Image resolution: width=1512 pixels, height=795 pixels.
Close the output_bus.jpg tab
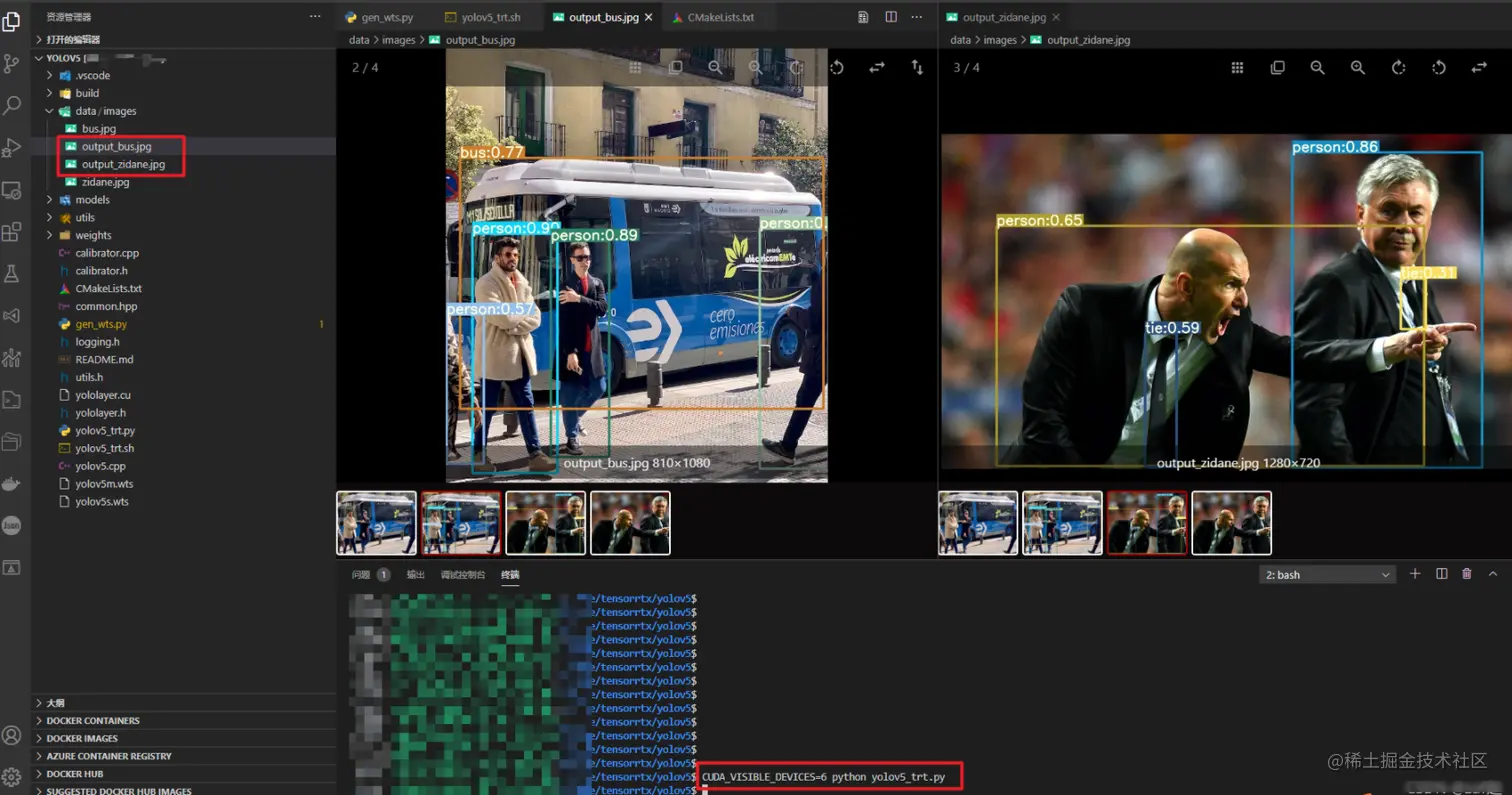tap(650, 18)
